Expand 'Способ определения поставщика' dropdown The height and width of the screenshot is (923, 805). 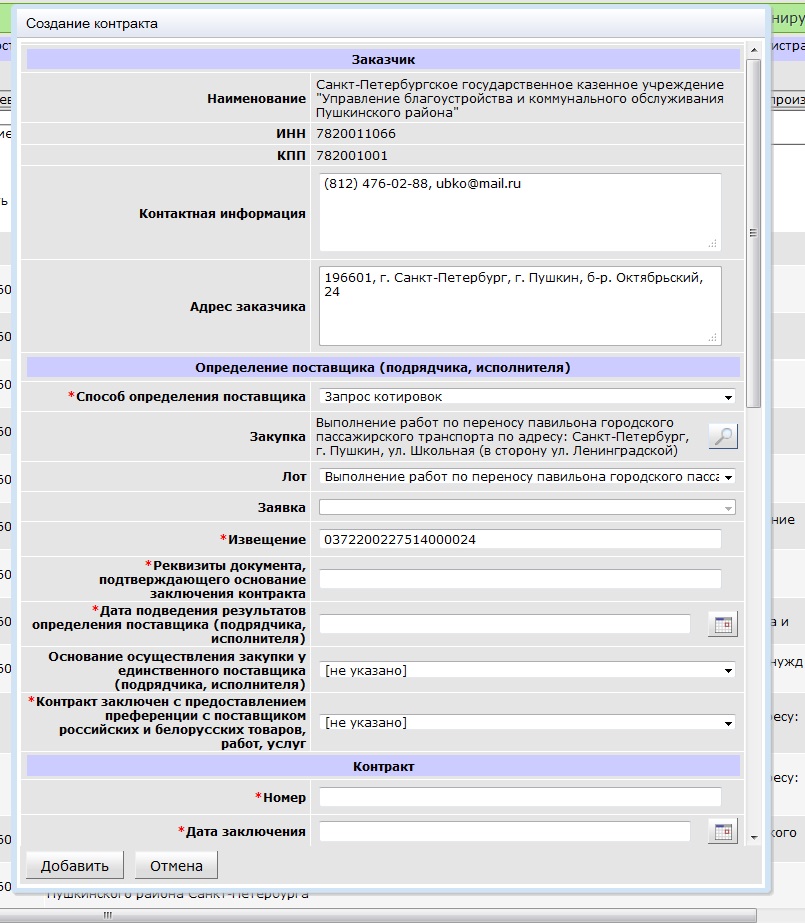pyautogui.click(x=527, y=397)
